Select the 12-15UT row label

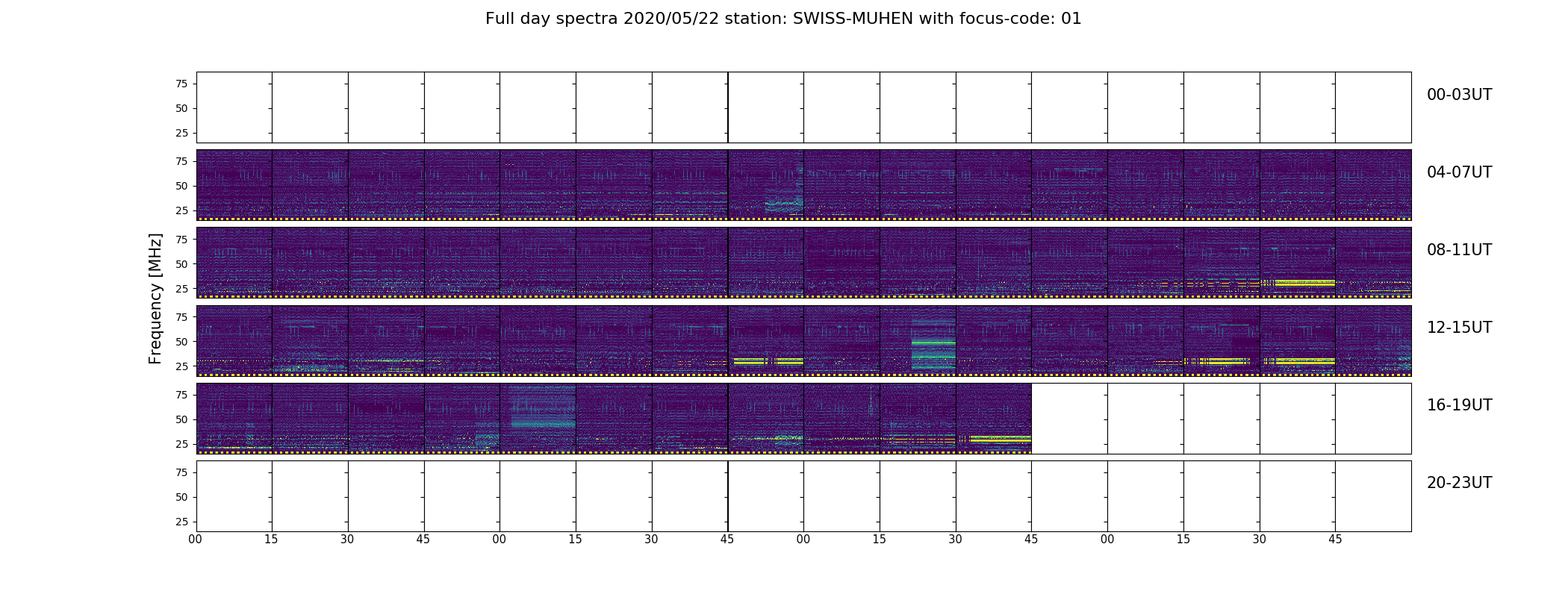1459,328
